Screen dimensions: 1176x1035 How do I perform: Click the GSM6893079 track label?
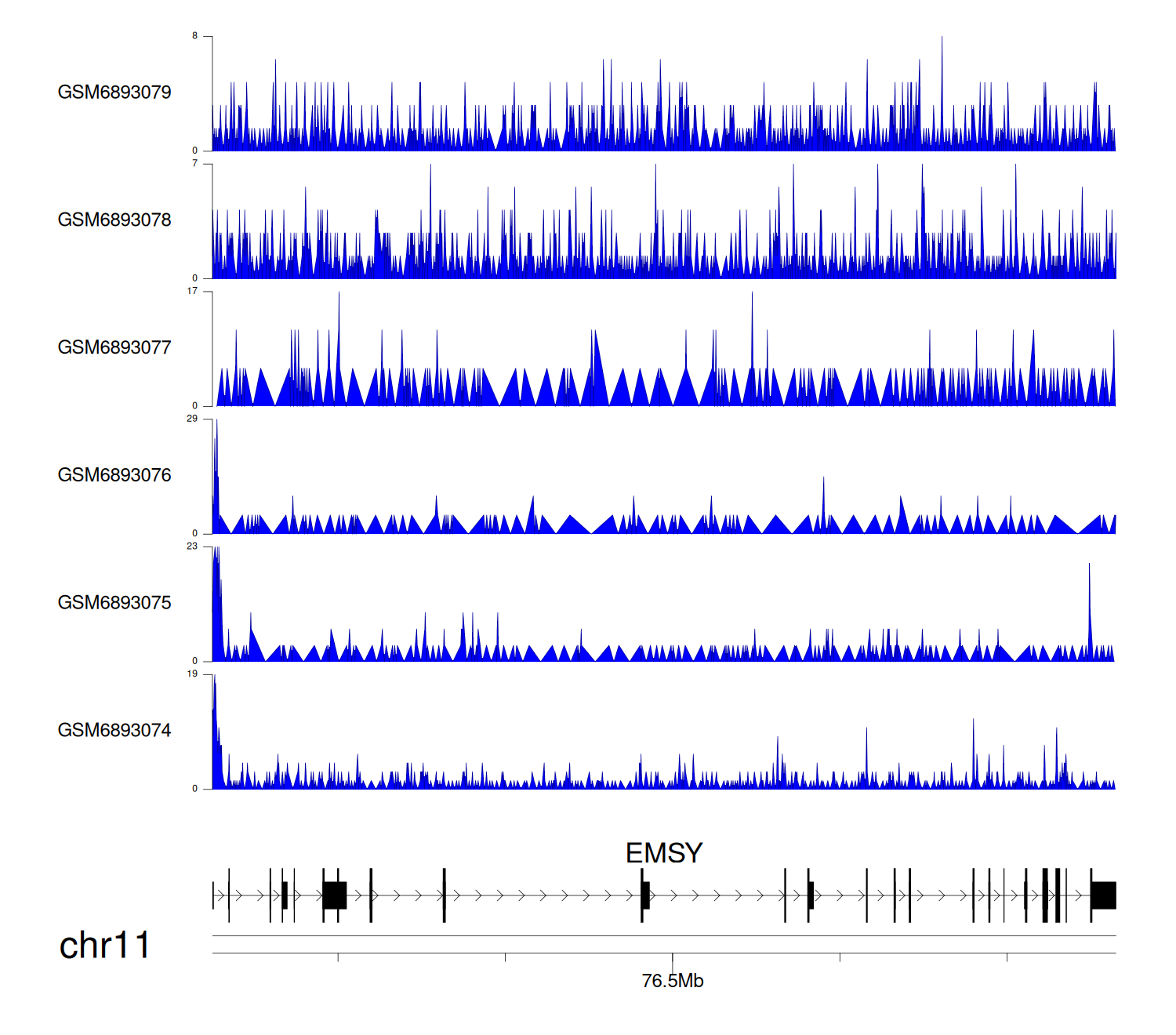[114, 93]
